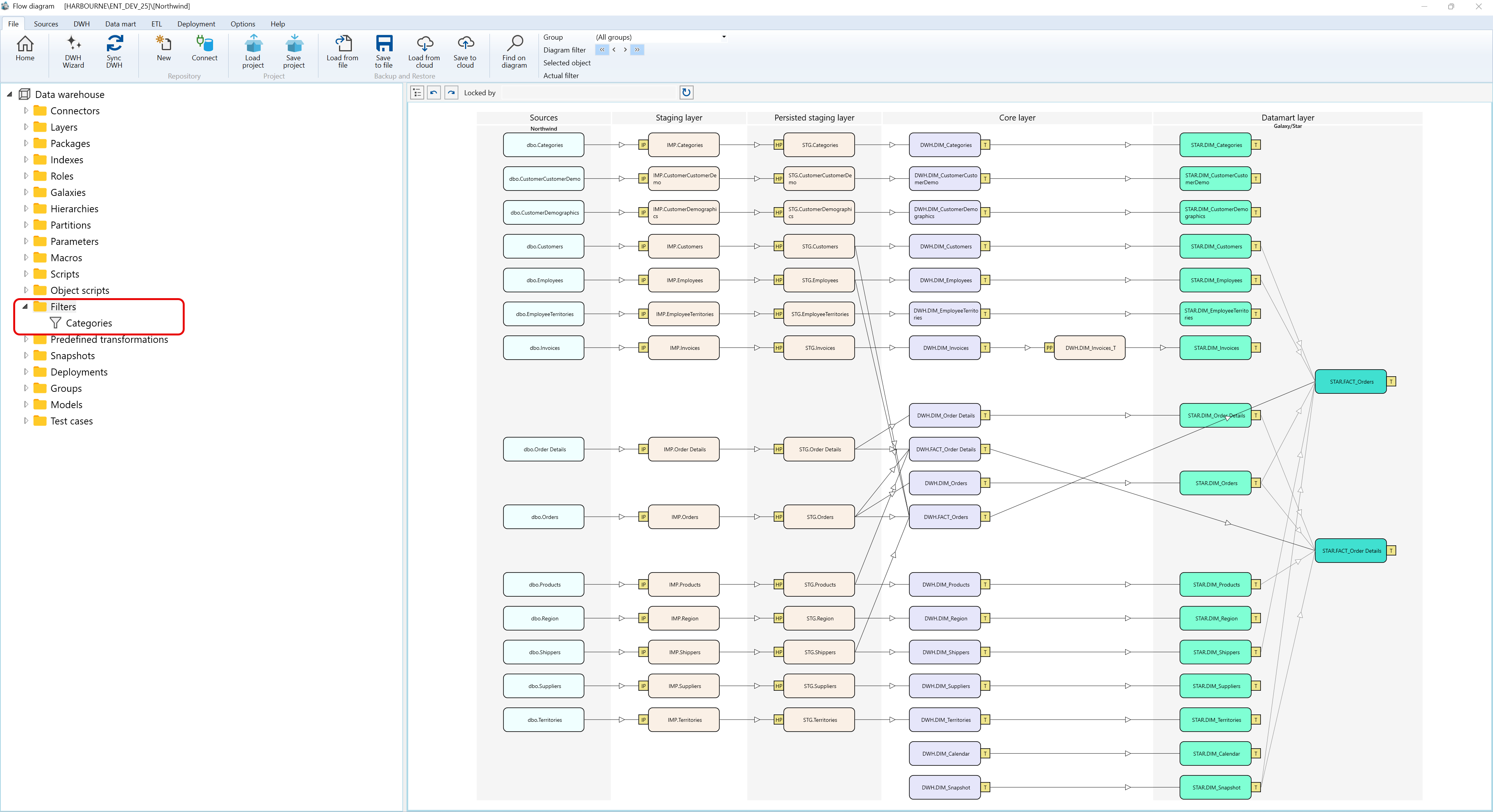Undo the last diagram action
Screen dimensions: 1493x812
tap(434, 93)
